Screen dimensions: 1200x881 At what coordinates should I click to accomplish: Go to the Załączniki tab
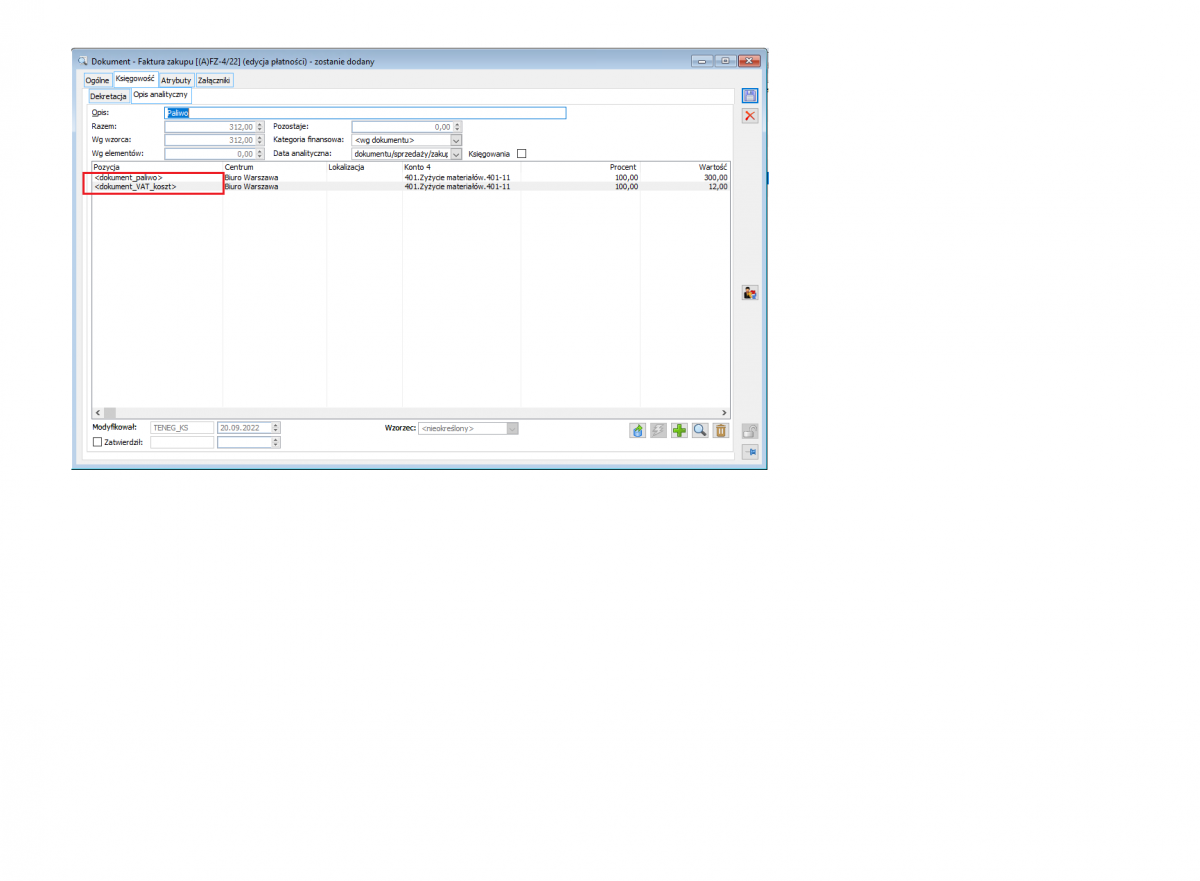point(214,80)
